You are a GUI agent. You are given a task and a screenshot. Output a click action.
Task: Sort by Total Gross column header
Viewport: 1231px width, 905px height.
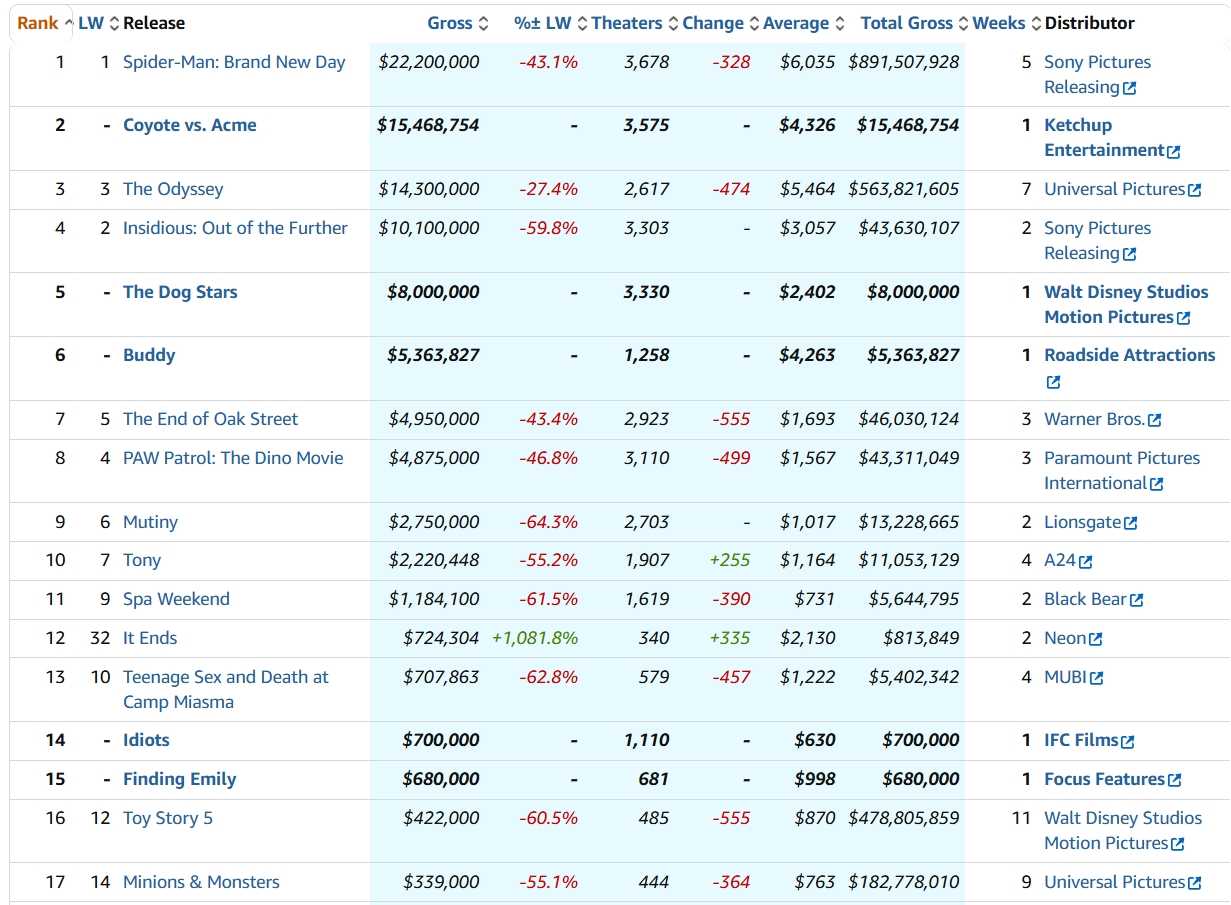click(907, 23)
